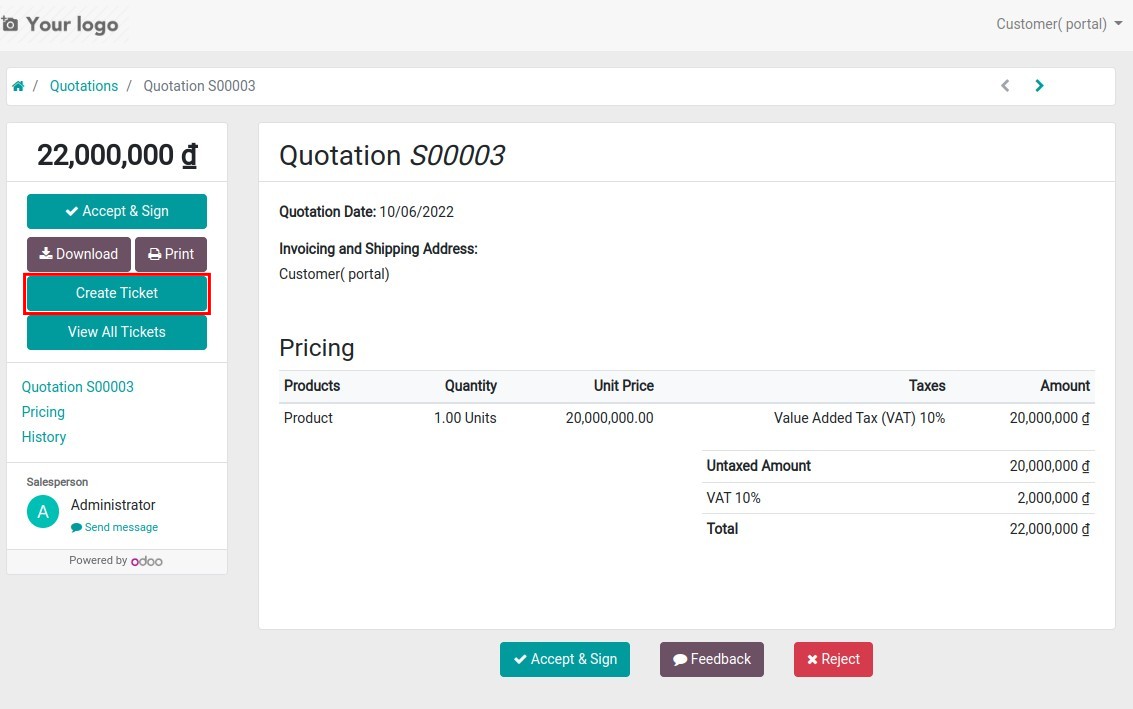The height and width of the screenshot is (709, 1133).
Task: Click the Administrator avatar circle
Action: (42, 511)
